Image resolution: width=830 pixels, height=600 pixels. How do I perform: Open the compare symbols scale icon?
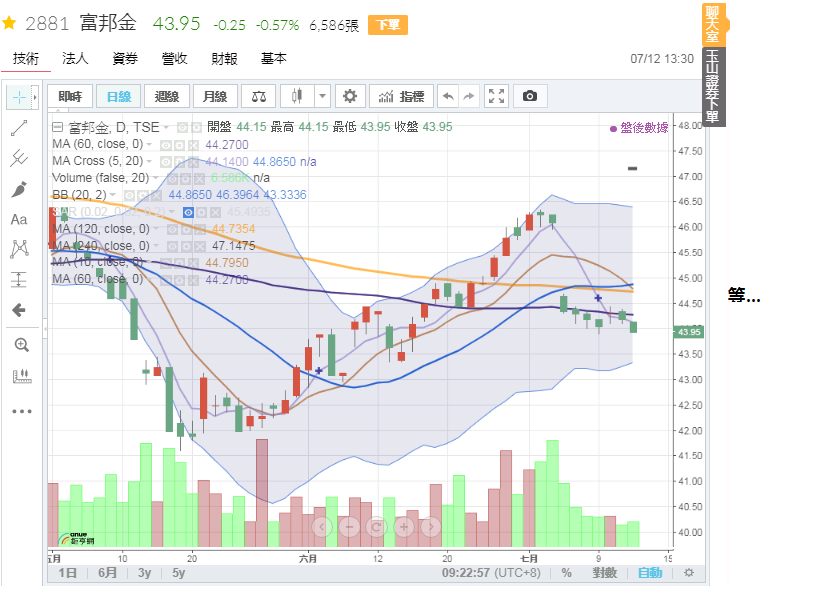click(x=259, y=96)
